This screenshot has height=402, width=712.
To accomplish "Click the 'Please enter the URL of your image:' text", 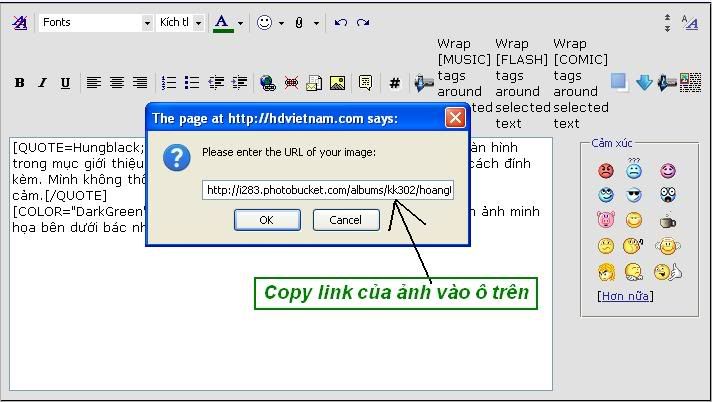I will (x=289, y=152).
